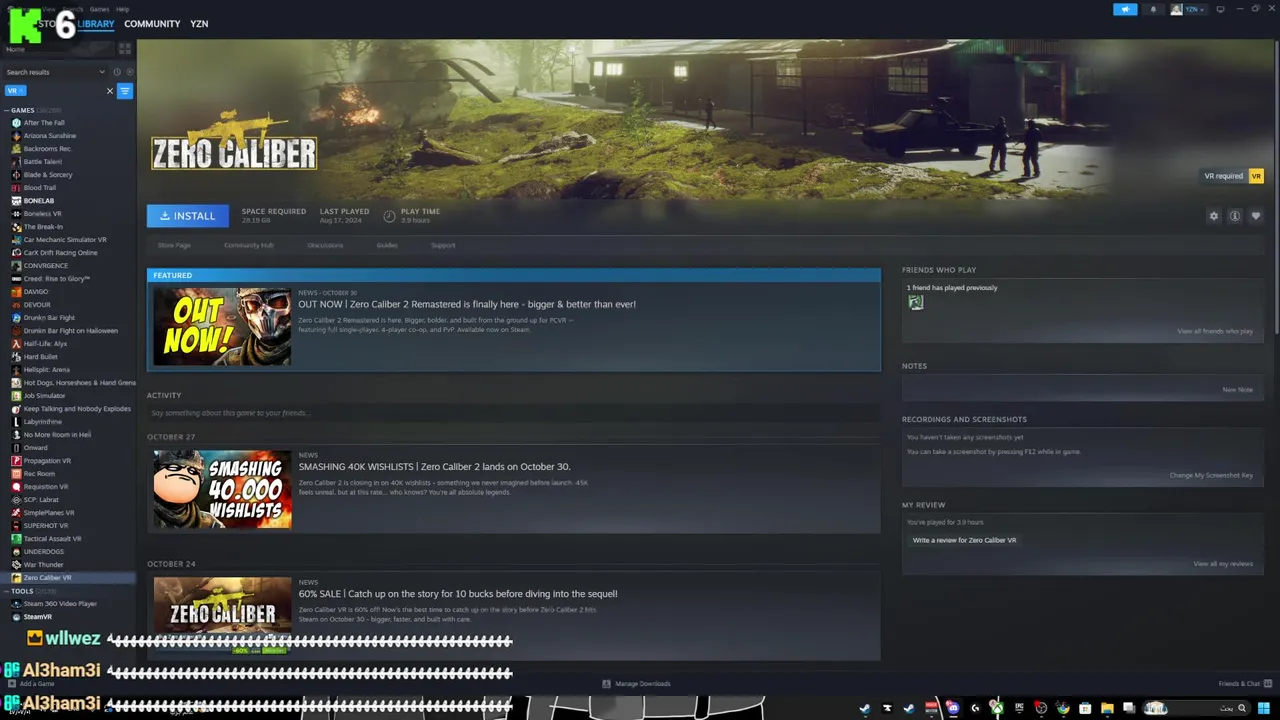Click the friend avatar who played
The width and height of the screenshot is (1280, 720).
point(915,303)
